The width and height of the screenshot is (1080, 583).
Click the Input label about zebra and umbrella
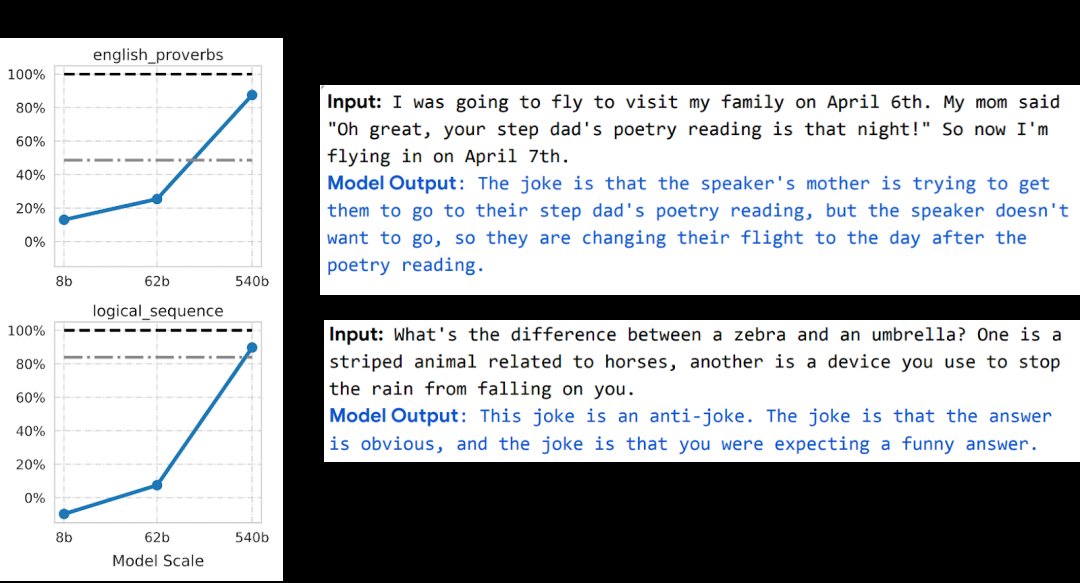click(x=356, y=335)
